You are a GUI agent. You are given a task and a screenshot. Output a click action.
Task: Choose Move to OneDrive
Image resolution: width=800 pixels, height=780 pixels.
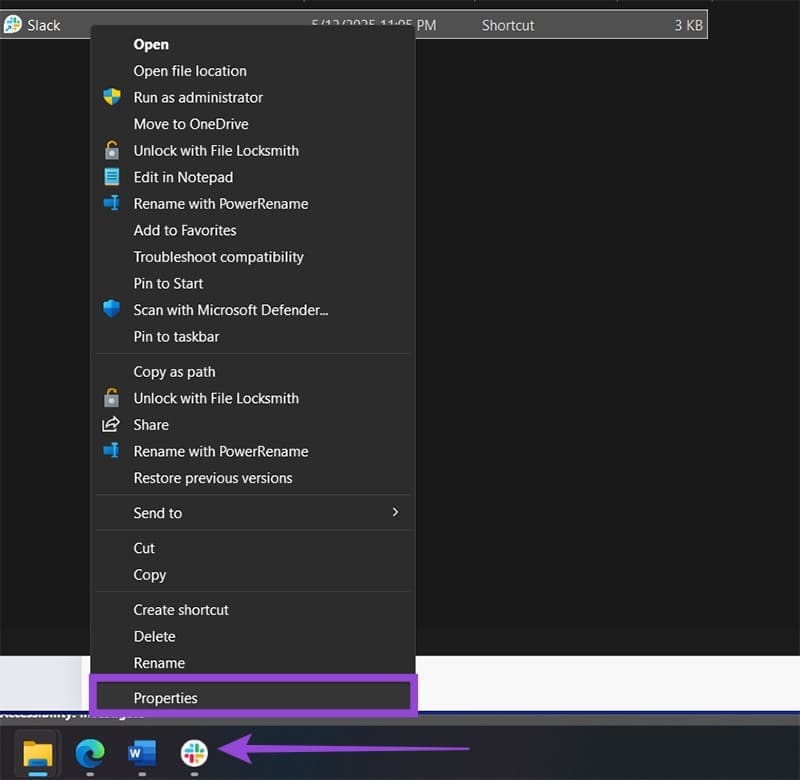pos(191,124)
